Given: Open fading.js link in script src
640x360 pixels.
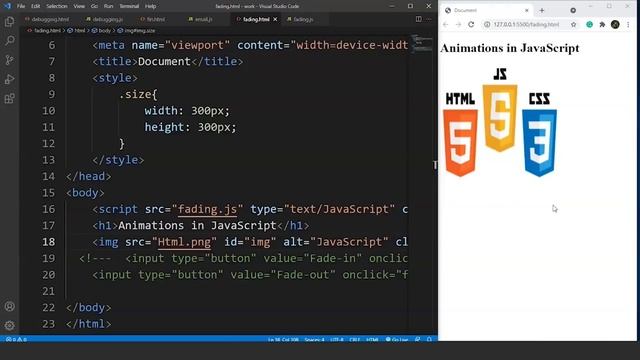Looking at the screenshot, I should 207,209.
